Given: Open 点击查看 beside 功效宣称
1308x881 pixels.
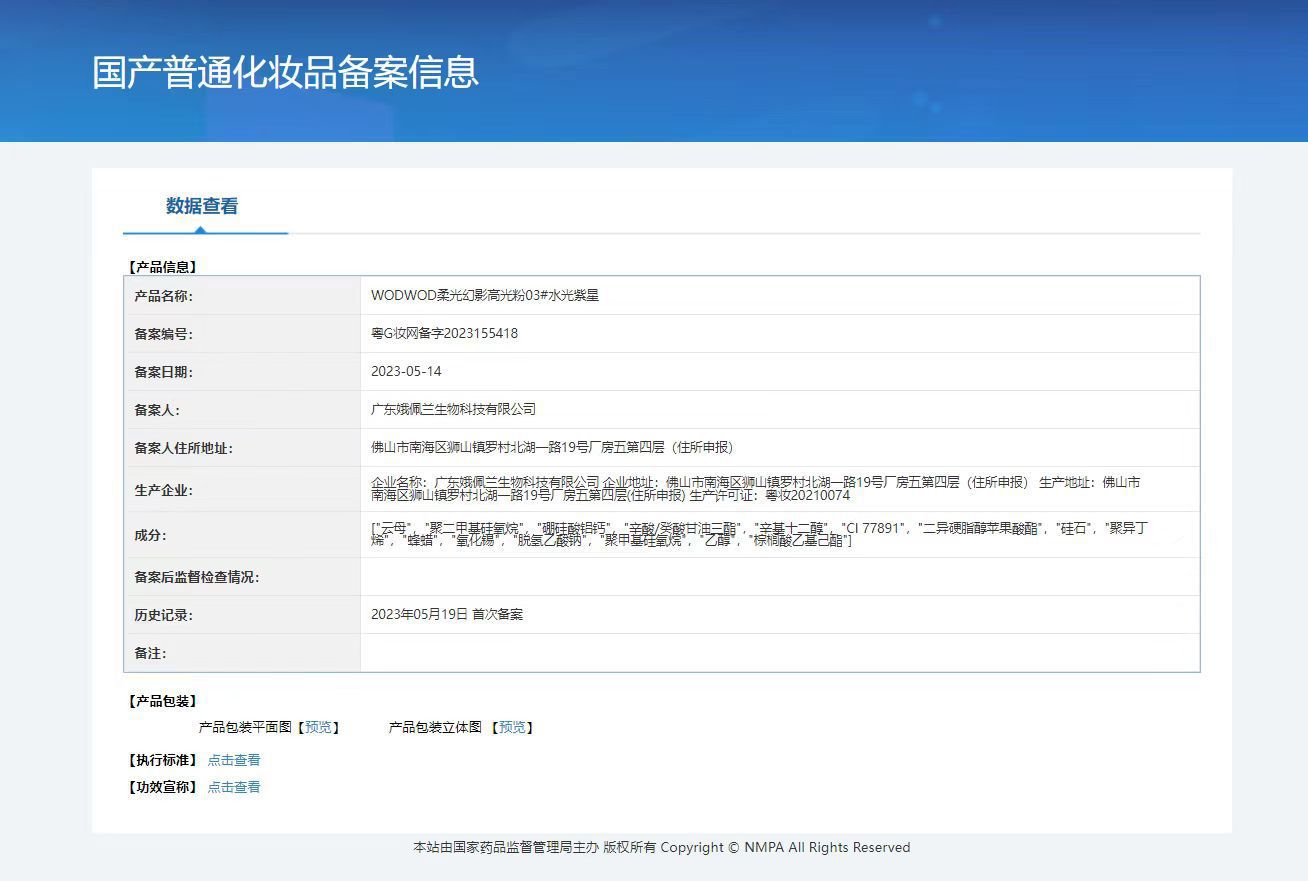Looking at the screenshot, I should coord(234,787).
